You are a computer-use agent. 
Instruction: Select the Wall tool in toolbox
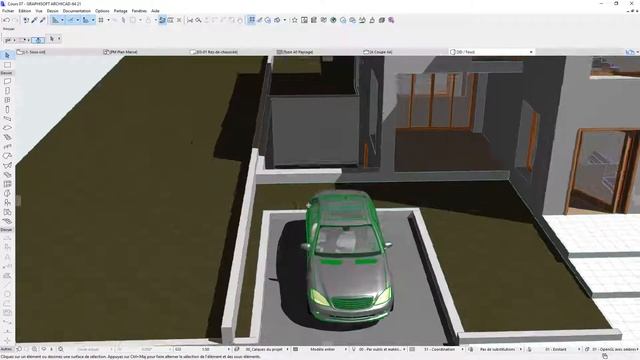(x=7, y=81)
